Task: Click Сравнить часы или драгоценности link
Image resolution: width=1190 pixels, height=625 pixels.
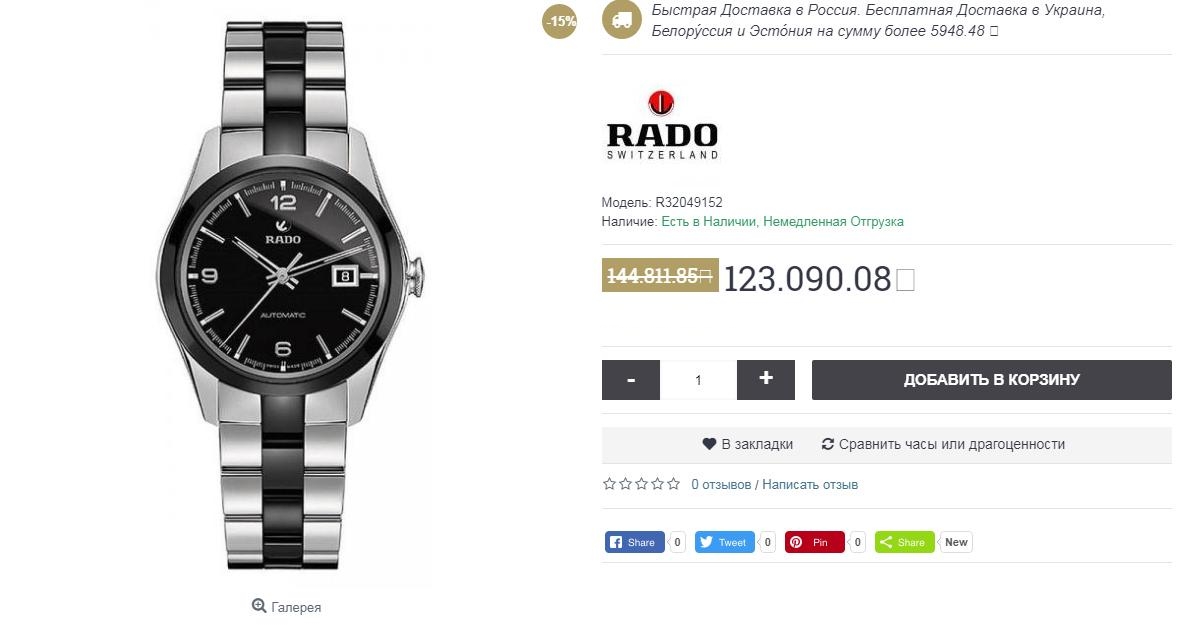Action: pos(943,444)
